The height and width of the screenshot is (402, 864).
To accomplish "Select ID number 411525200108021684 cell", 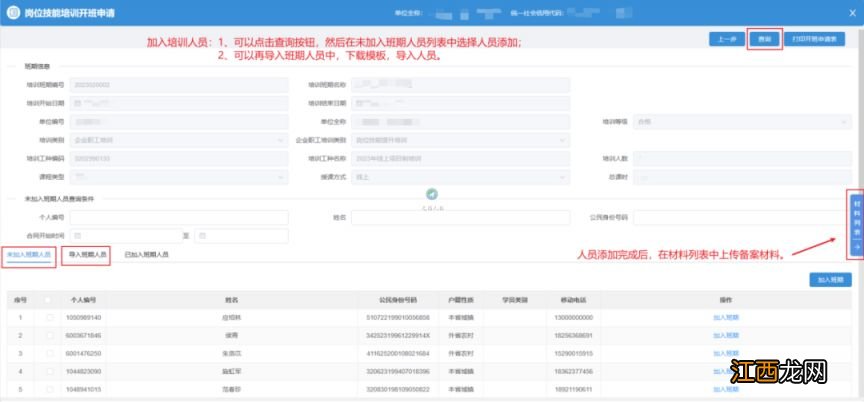I will point(398,354).
